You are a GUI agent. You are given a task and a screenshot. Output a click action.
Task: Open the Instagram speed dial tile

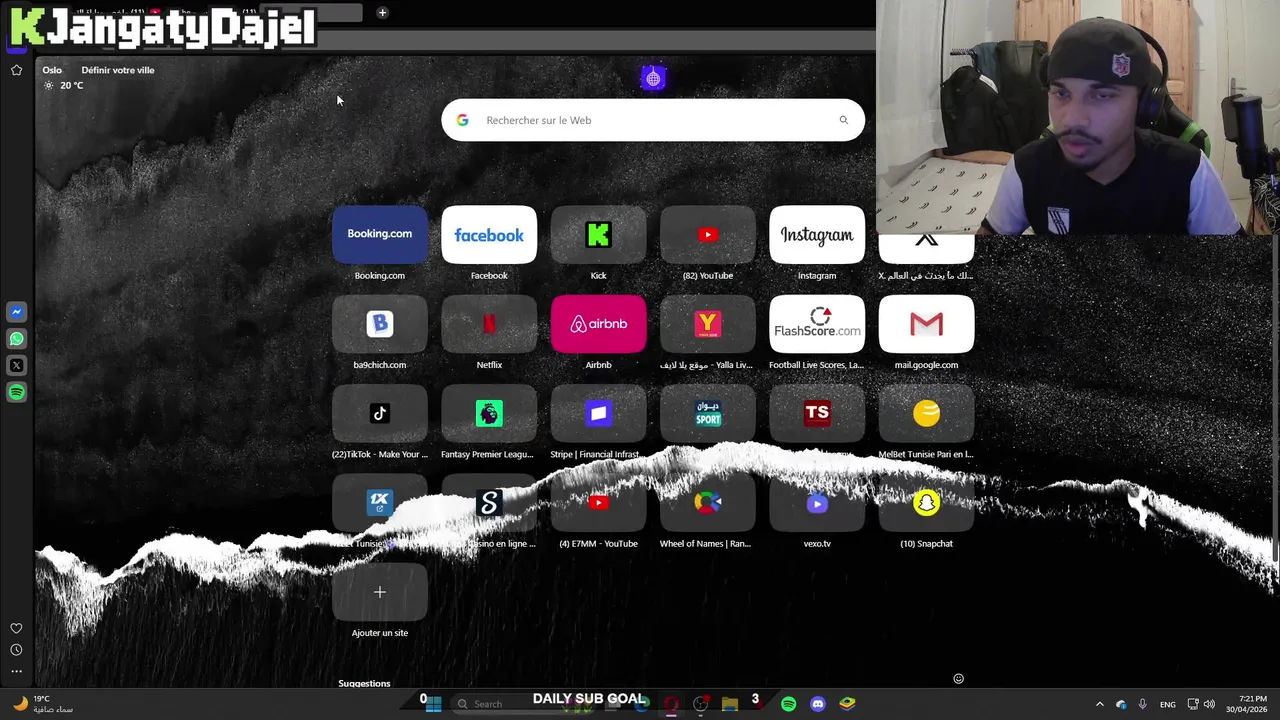pos(817,234)
